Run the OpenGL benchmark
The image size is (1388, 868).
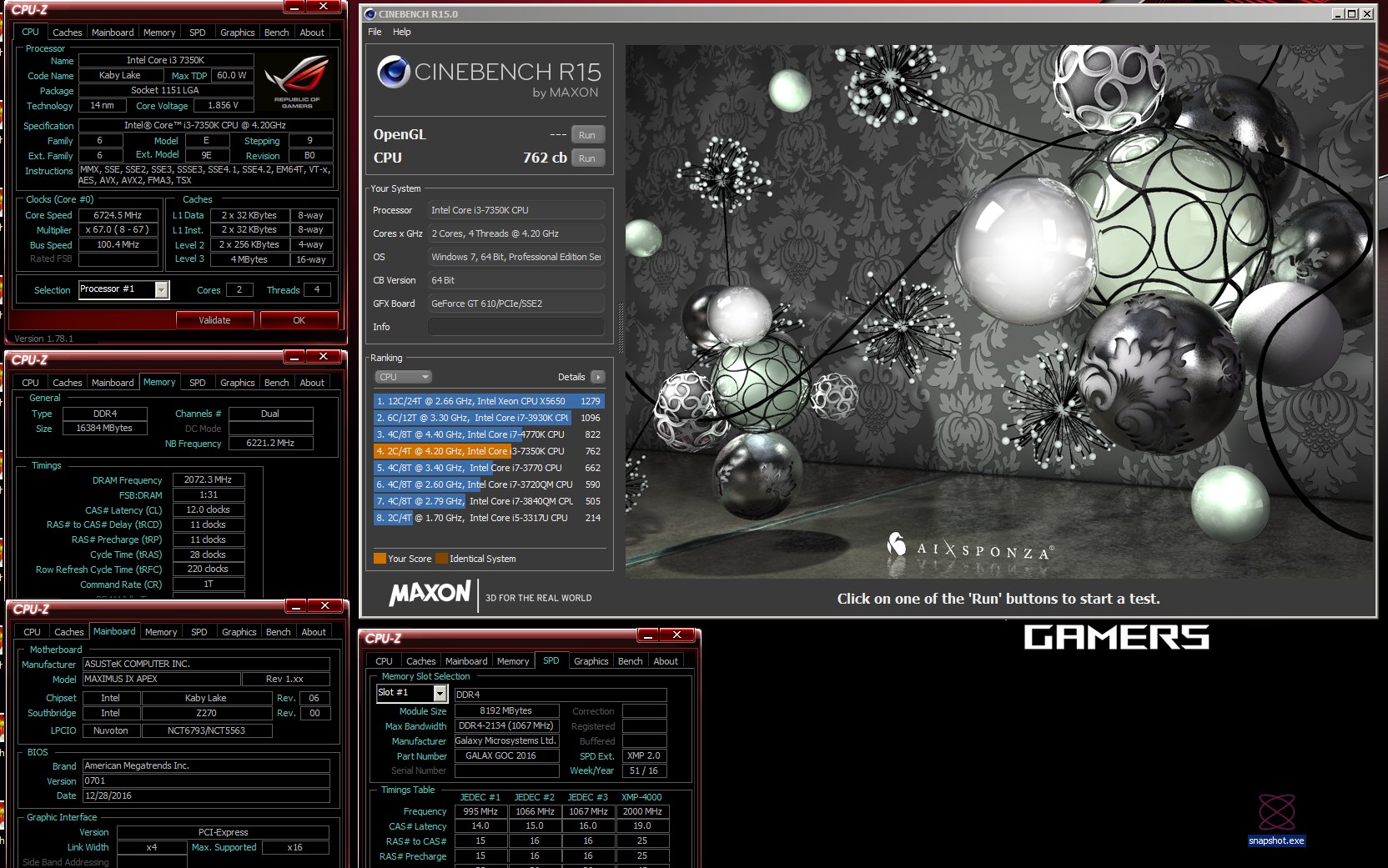[x=587, y=135]
